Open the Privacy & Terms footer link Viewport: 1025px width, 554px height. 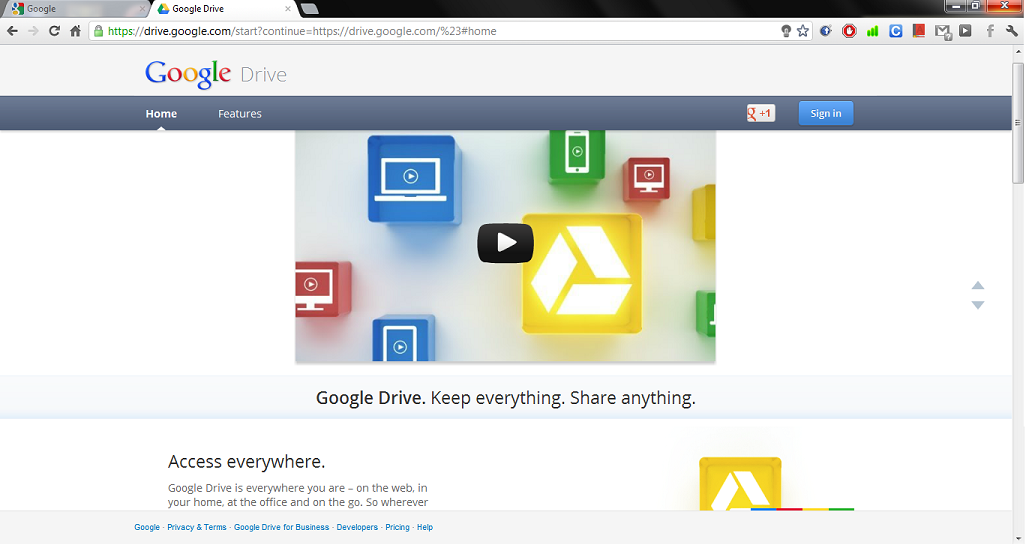(x=197, y=527)
